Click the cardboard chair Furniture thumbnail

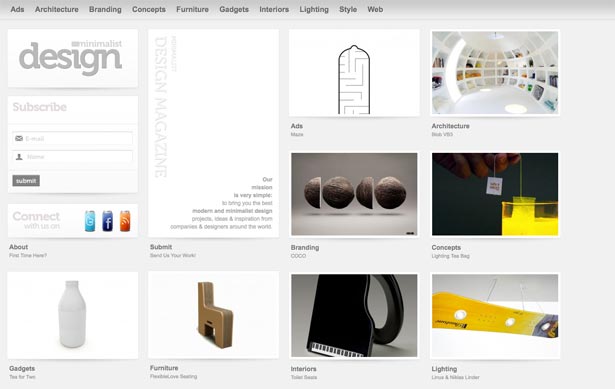[213, 315]
